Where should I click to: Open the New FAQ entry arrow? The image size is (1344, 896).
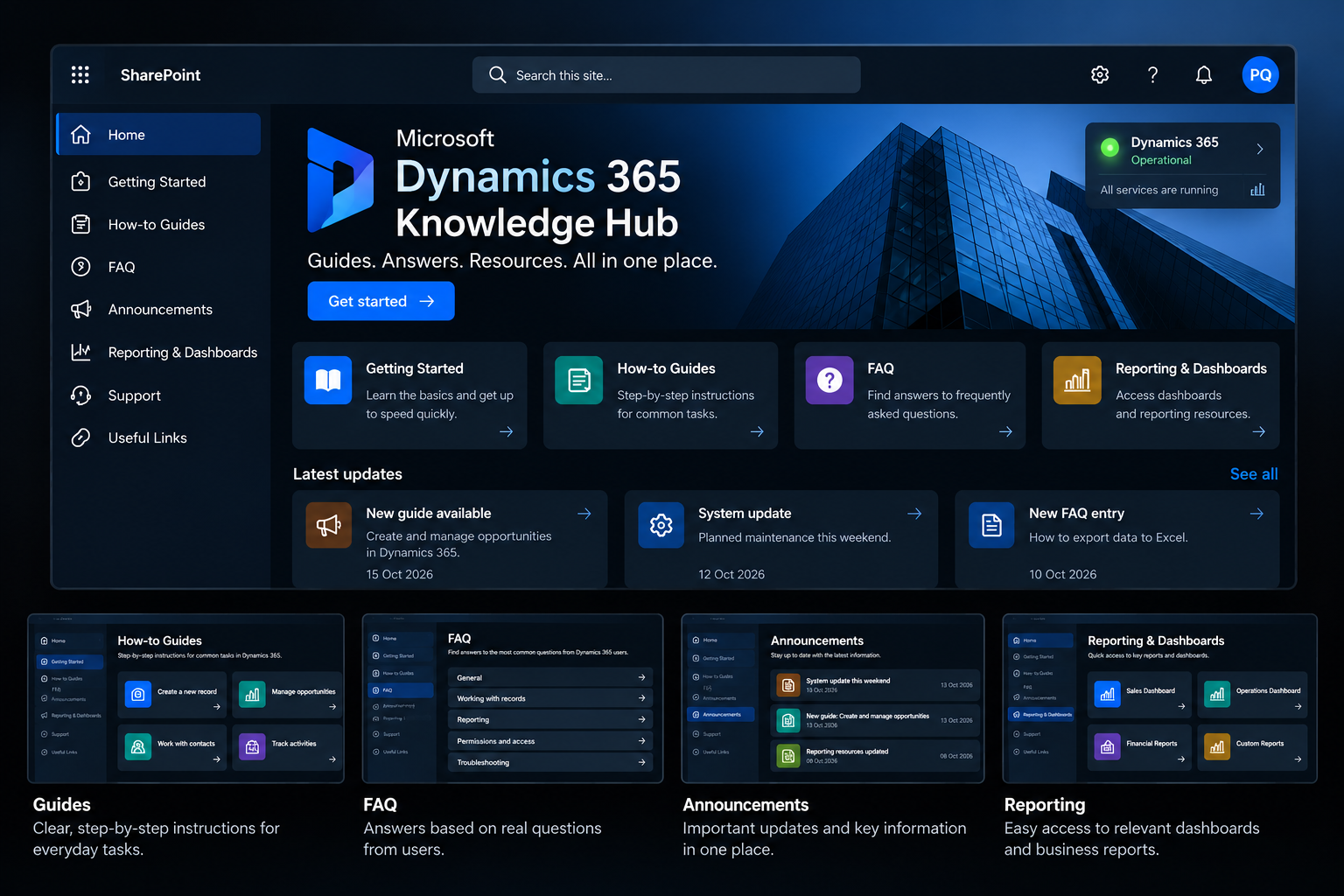1256,514
